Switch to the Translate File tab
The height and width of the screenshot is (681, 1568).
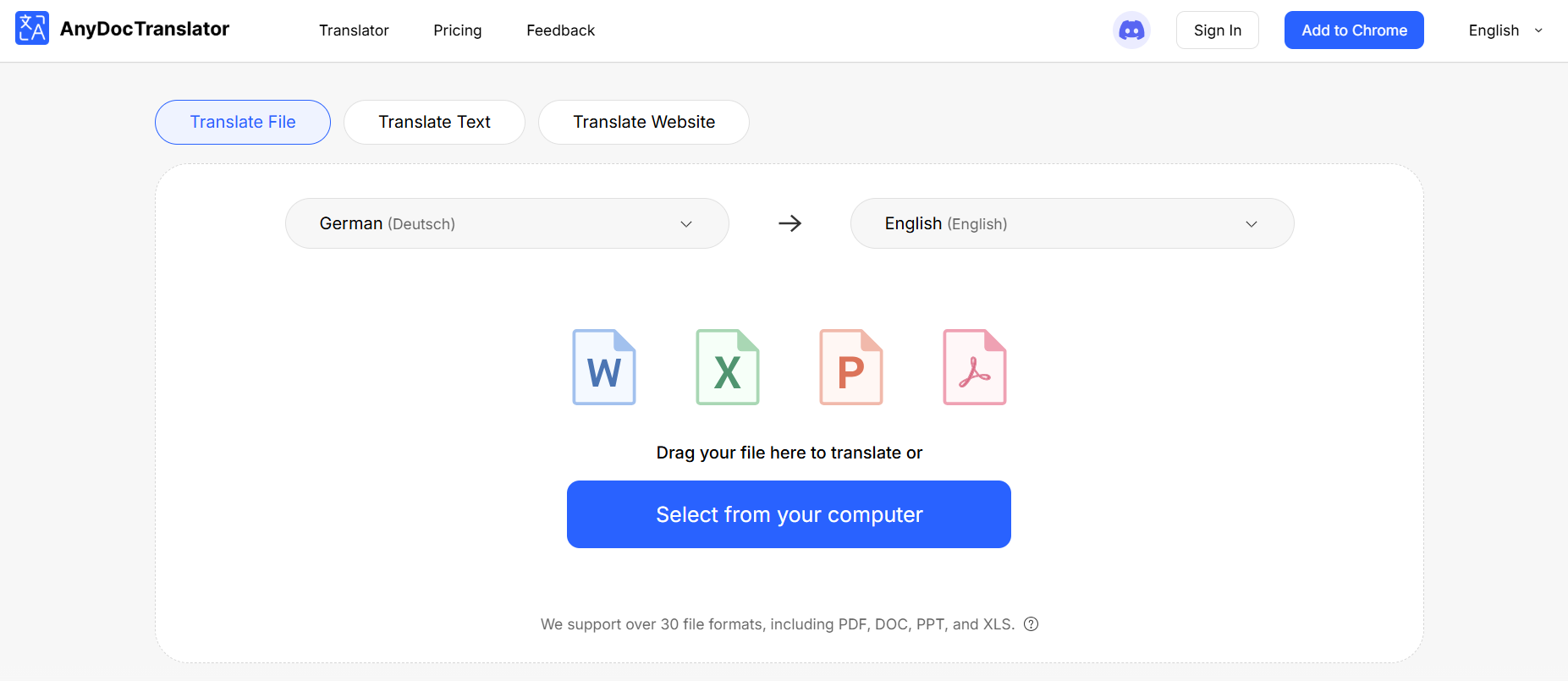click(x=243, y=122)
